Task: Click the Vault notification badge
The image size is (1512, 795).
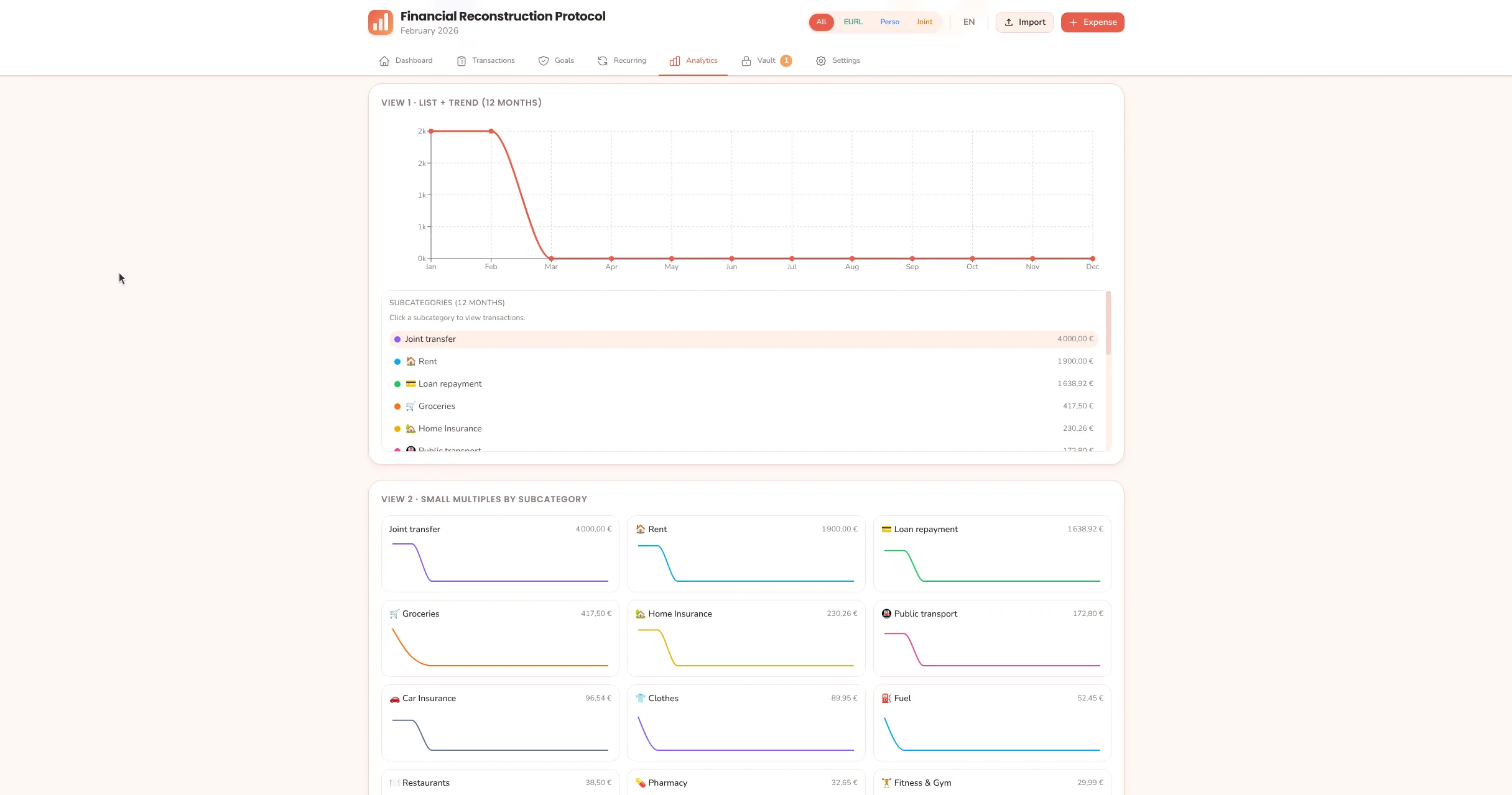Action: (786, 61)
